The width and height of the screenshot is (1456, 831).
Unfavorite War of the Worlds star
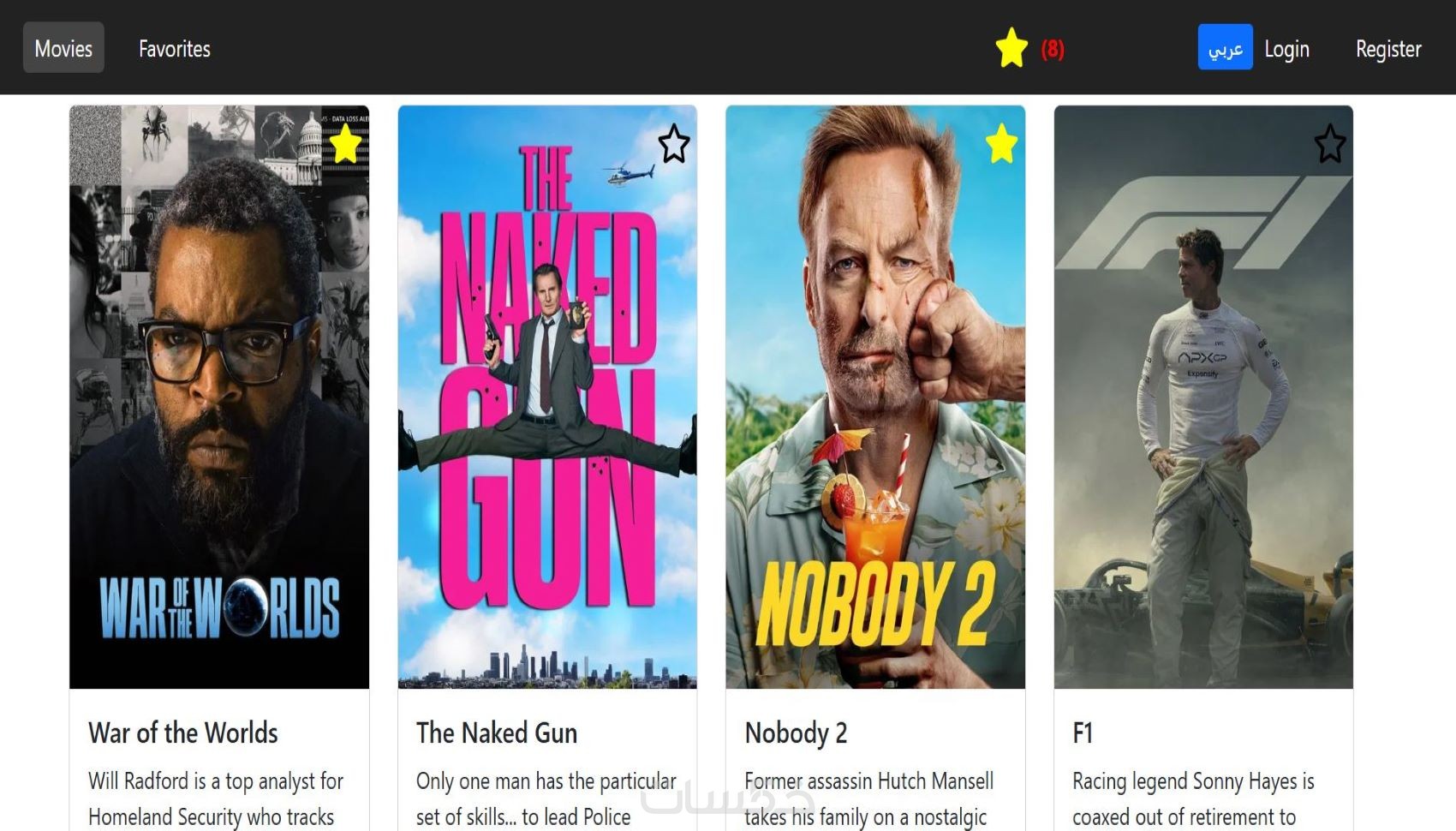[345, 143]
